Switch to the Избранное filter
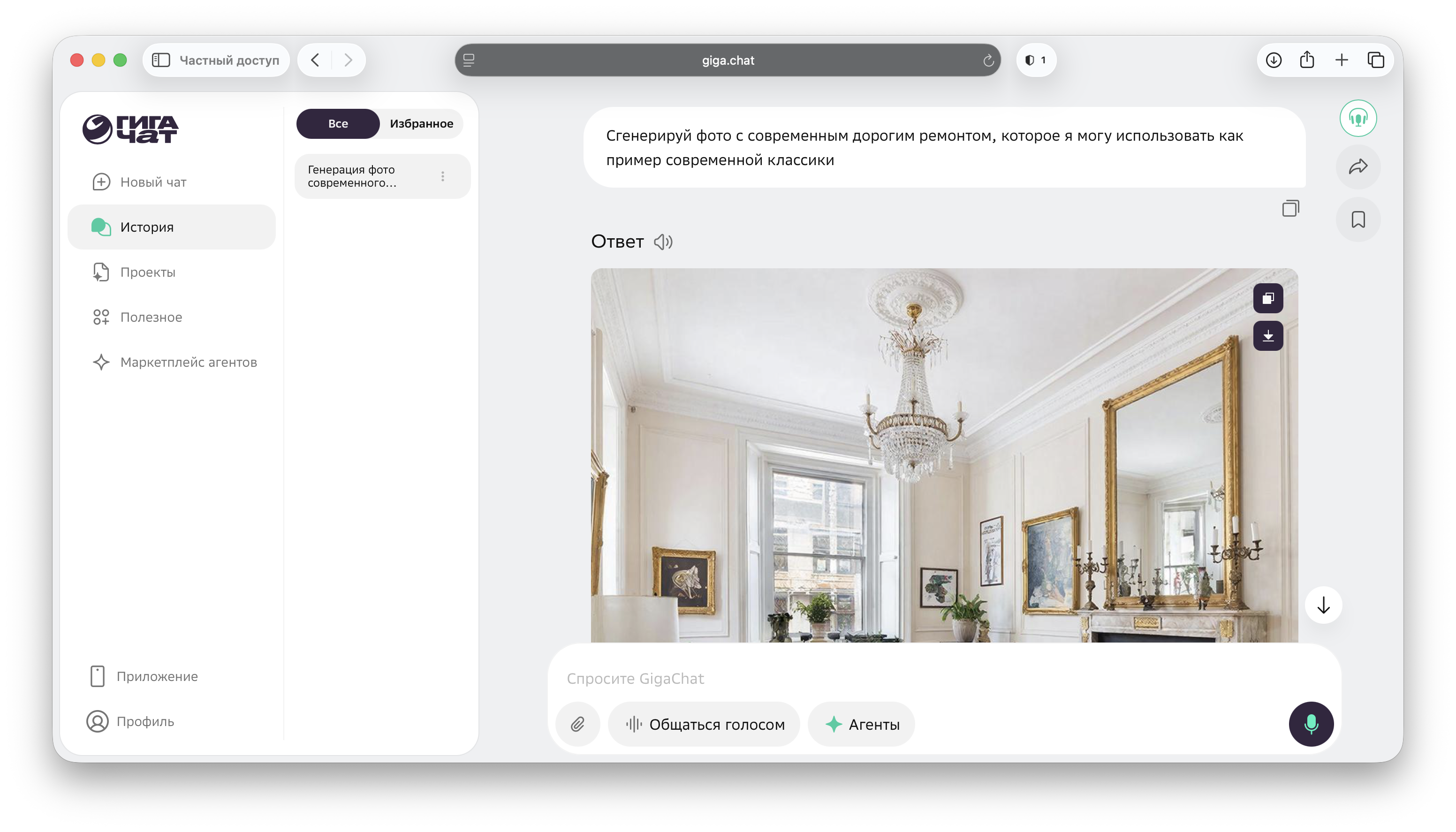The image size is (1456, 832). [421, 123]
